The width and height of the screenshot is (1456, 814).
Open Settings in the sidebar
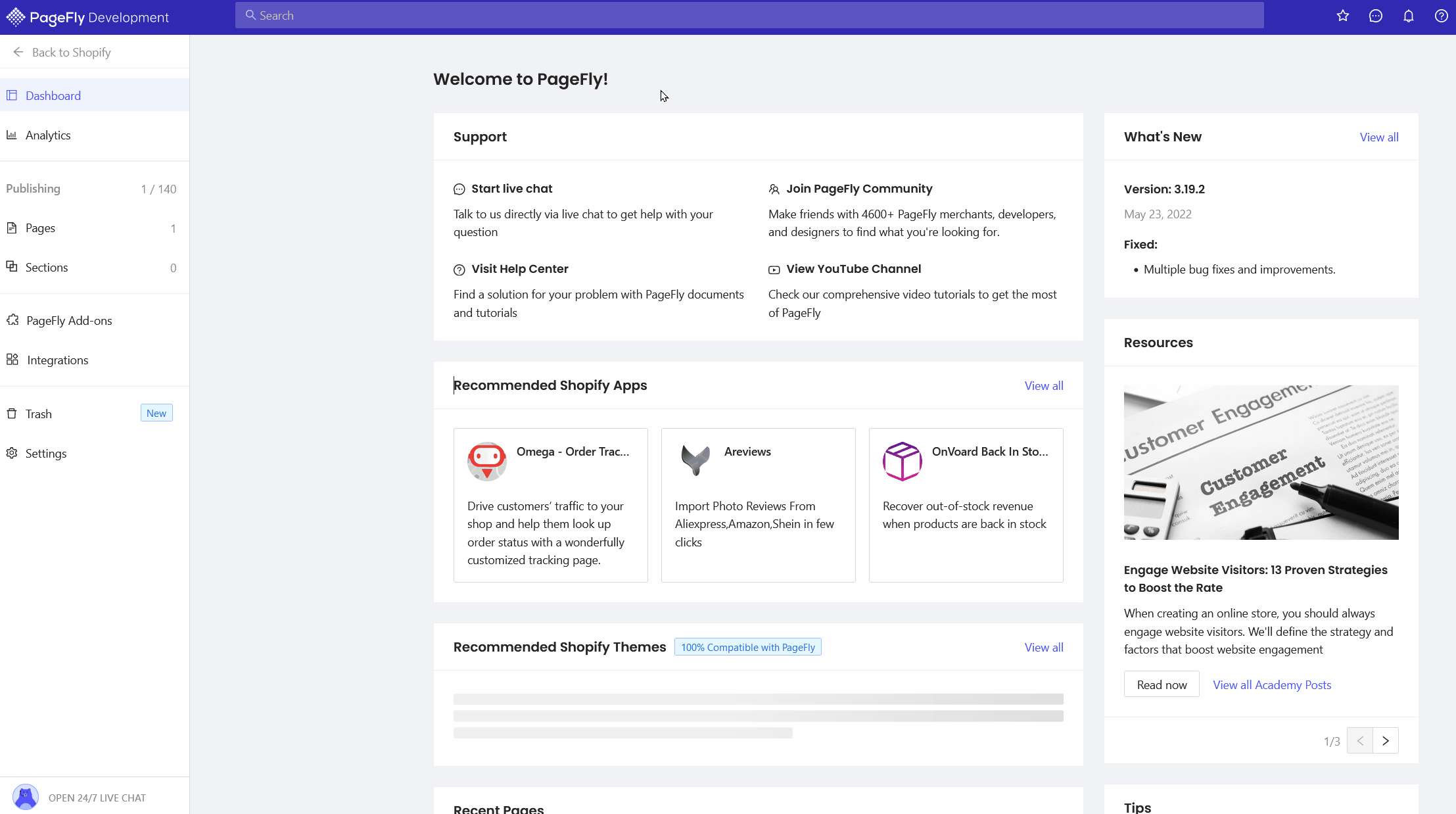click(x=95, y=453)
